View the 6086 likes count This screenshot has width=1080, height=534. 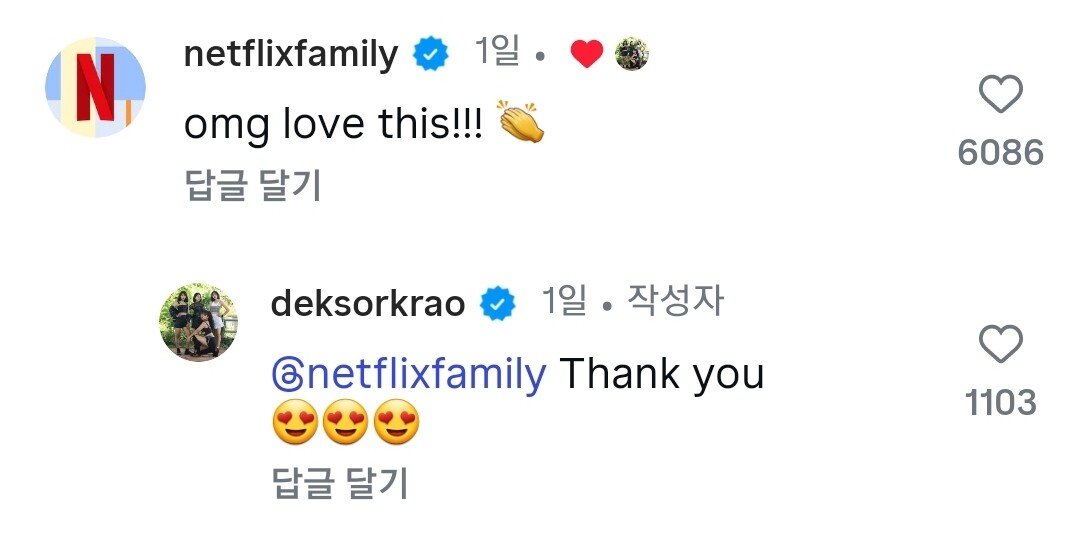point(1000,152)
